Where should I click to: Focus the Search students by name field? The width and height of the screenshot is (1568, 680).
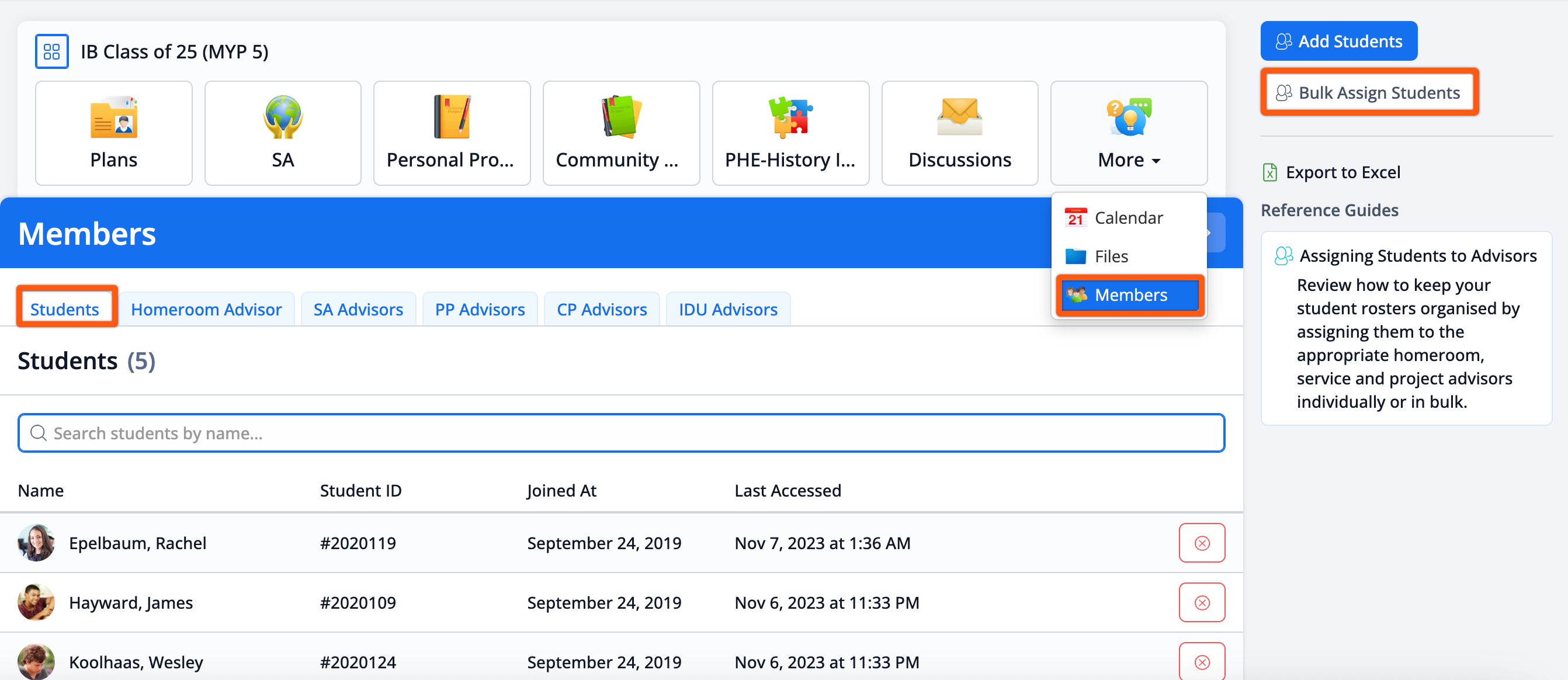tap(621, 433)
